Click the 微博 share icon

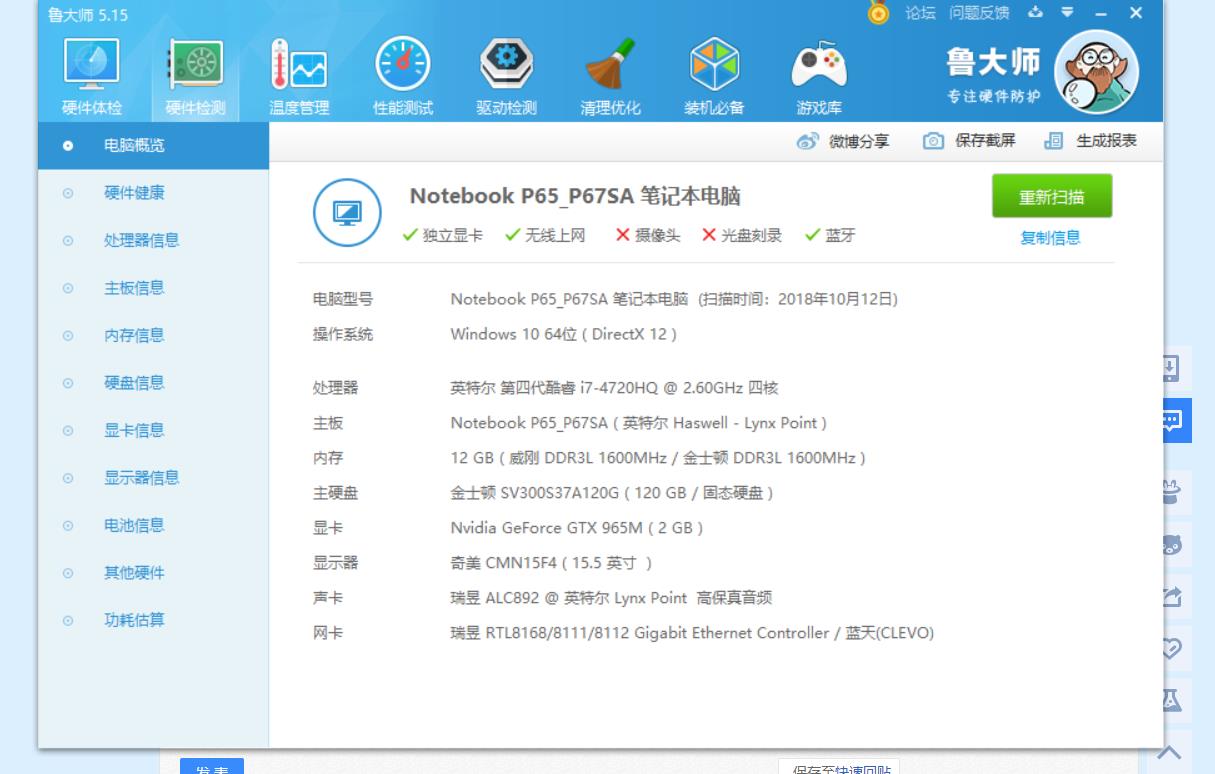pyautogui.click(x=808, y=141)
